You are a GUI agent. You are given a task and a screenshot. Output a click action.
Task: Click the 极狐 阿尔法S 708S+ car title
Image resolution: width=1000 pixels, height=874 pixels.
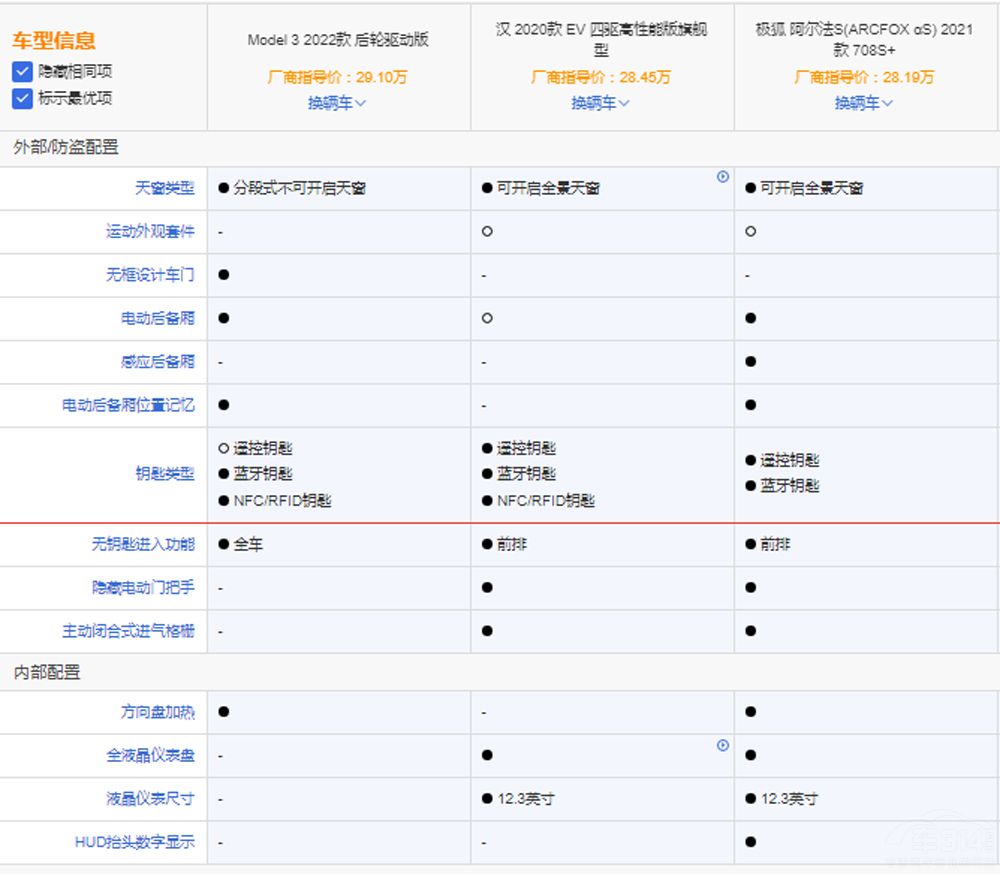tap(864, 39)
